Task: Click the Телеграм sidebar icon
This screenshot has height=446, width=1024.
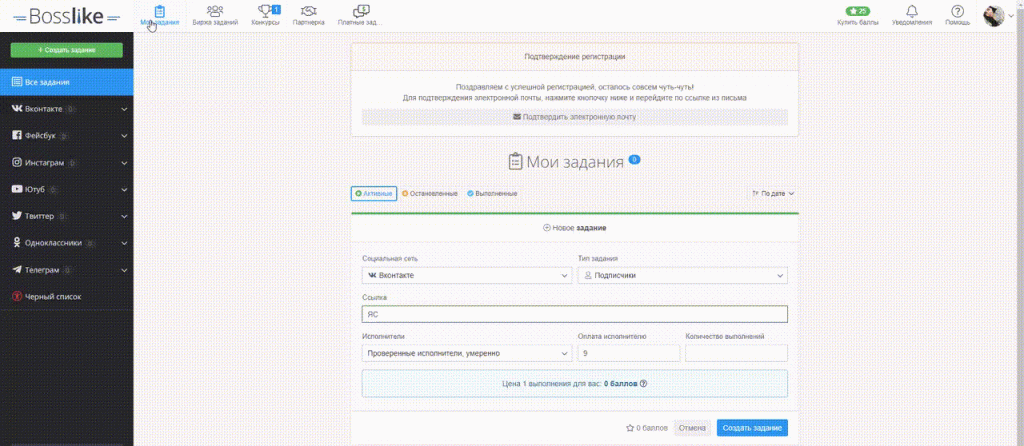Action: 18,270
